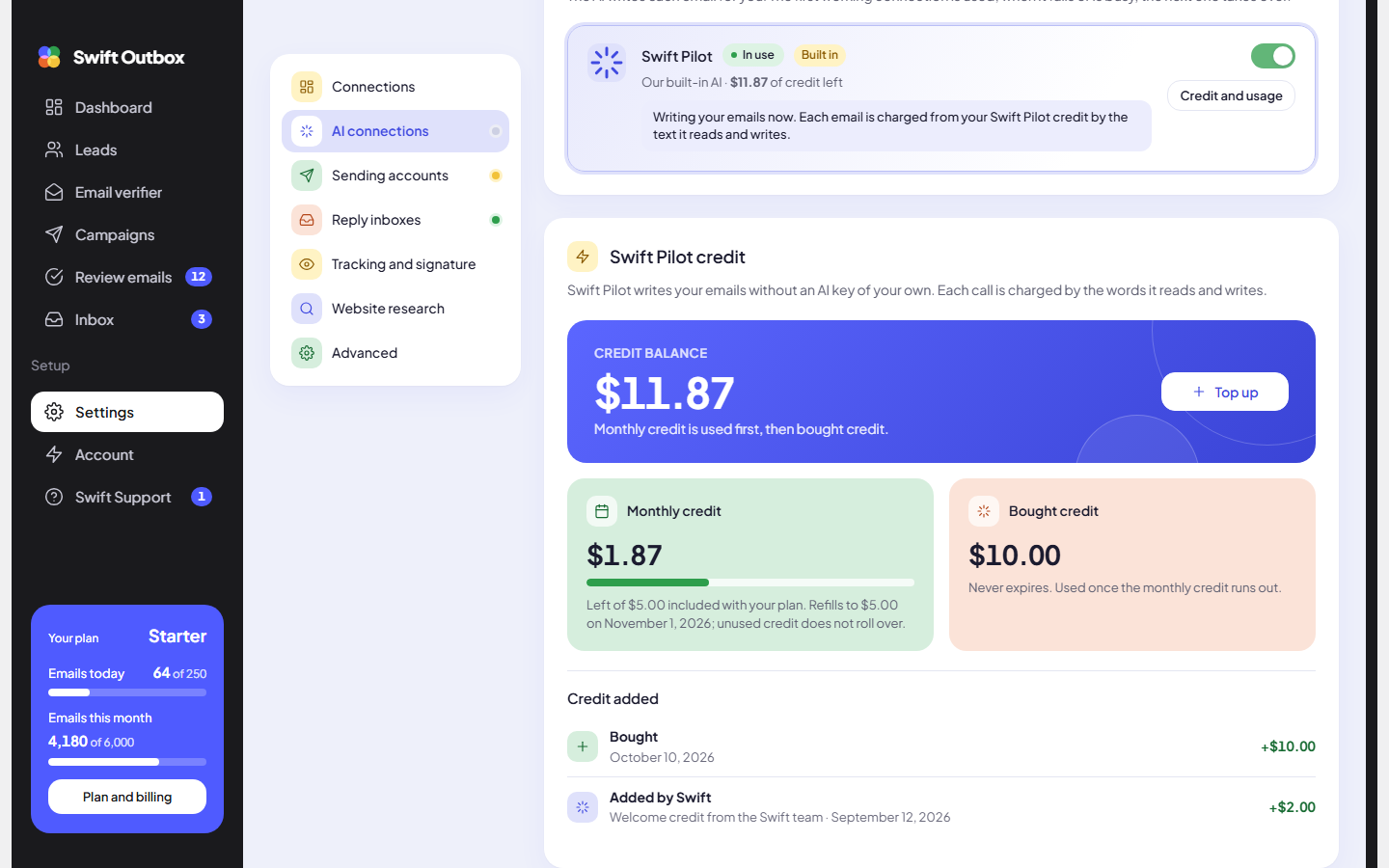Disable the Swift Pilot toggle switch
This screenshot has width=1389, height=868.
(x=1273, y=56)
